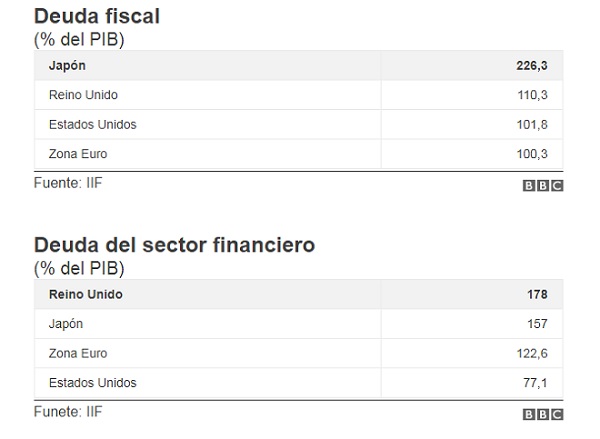Viewport: 600px width, 439px height.
Task: Click the value 178 for Reino Unido
Action: point(537,294)
